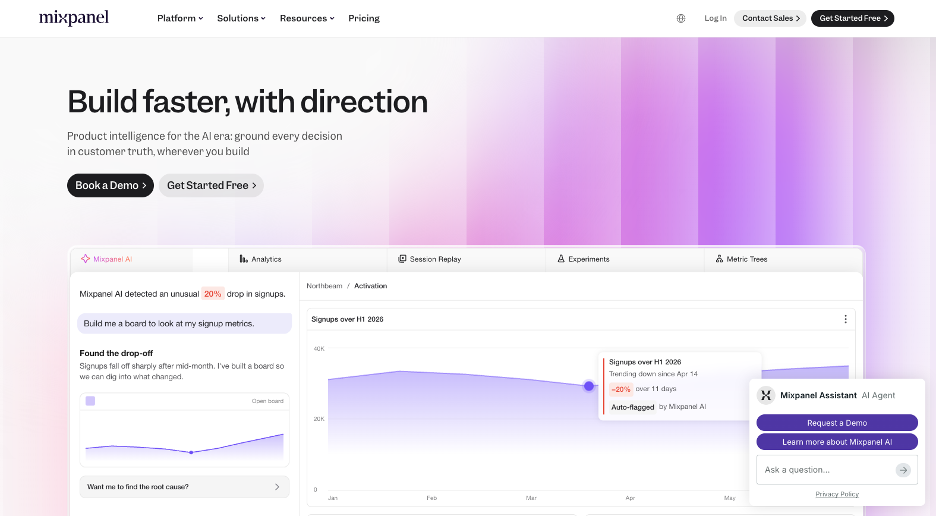Viewport: 936px width, 516px height.
Task: Click the -20% badge in tooltip
Action: 621,389
